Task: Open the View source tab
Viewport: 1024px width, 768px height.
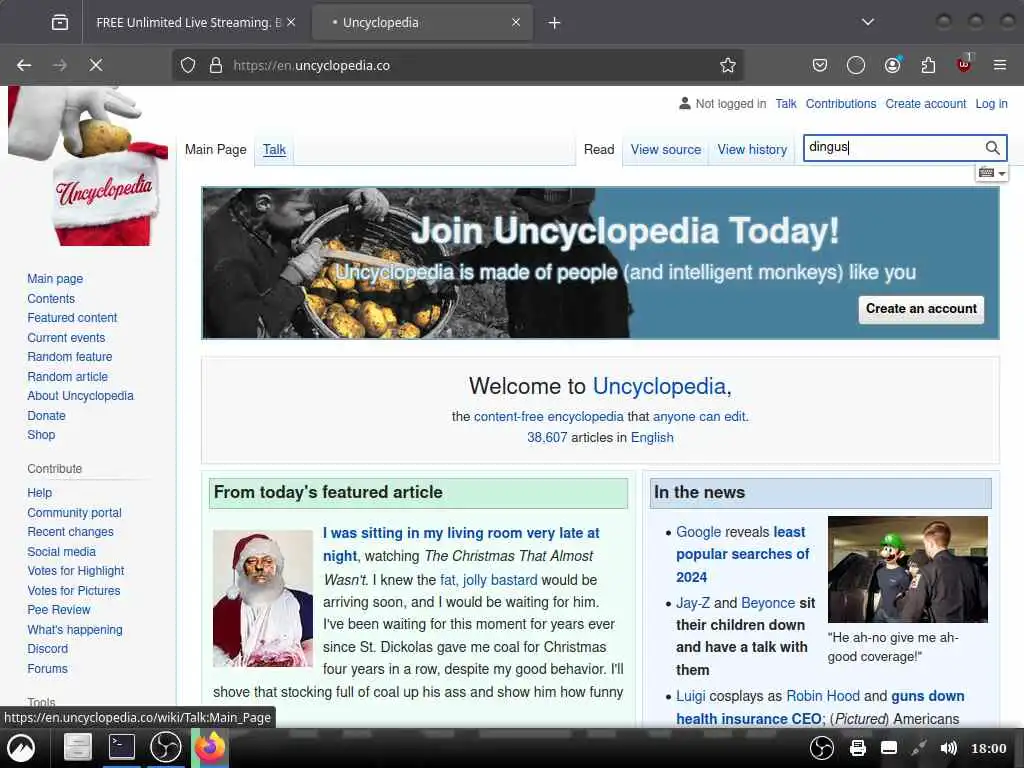Action: (x=665, y=150)
